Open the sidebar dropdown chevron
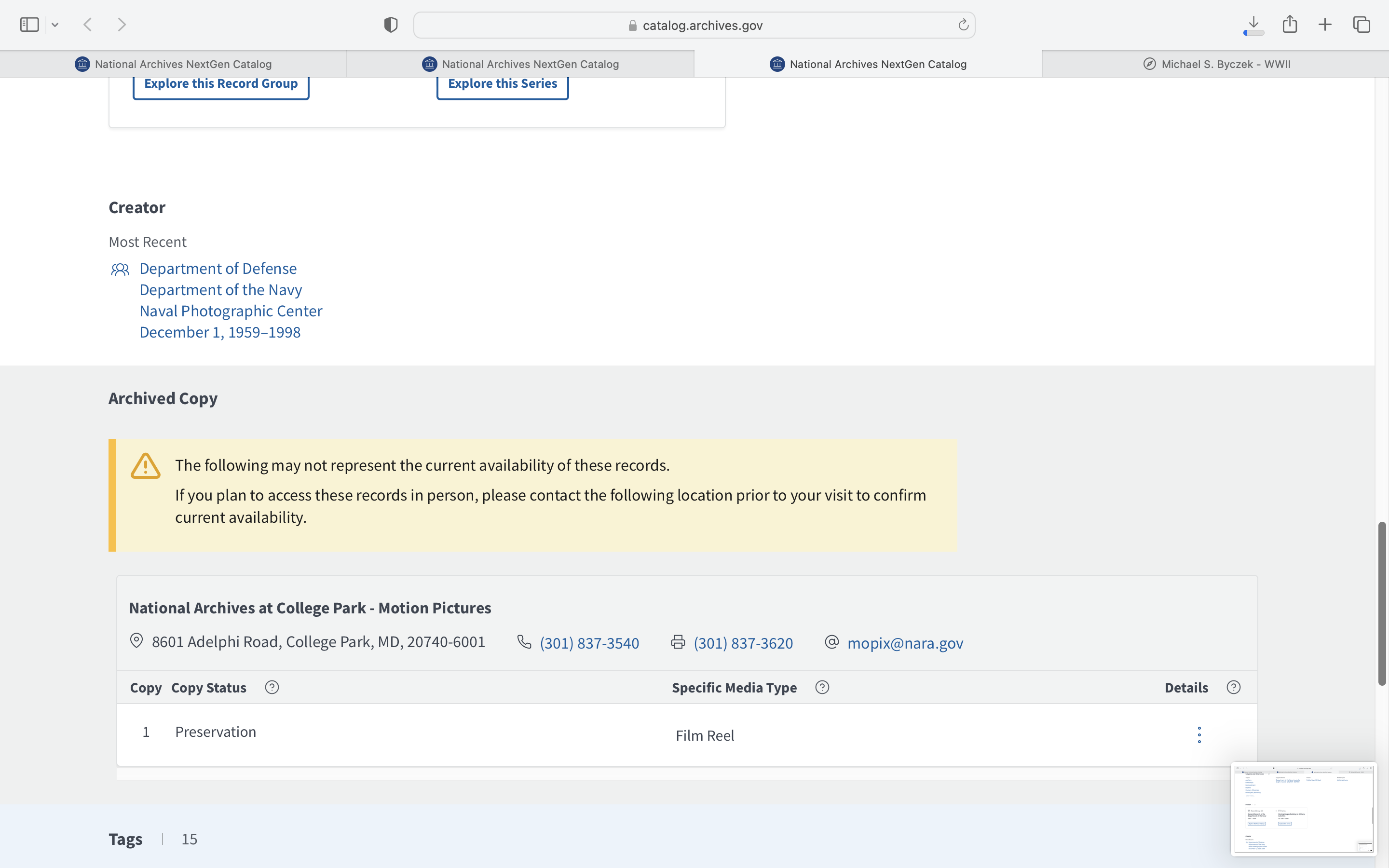Viewport: 1389px width, 868px height. pos(55,25)
